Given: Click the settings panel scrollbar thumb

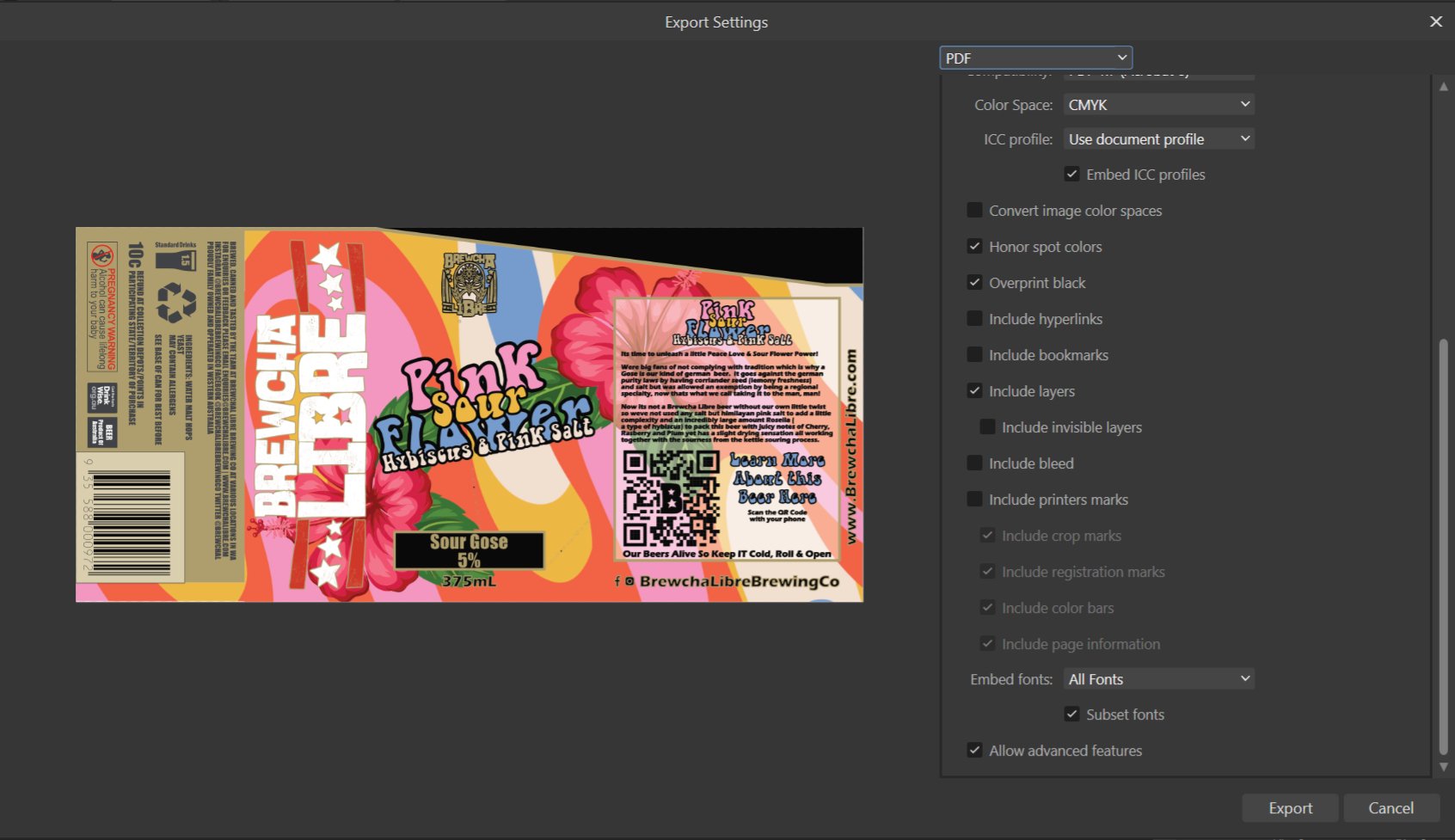Looking at the screenshot, I should (x=1444, y=548).
